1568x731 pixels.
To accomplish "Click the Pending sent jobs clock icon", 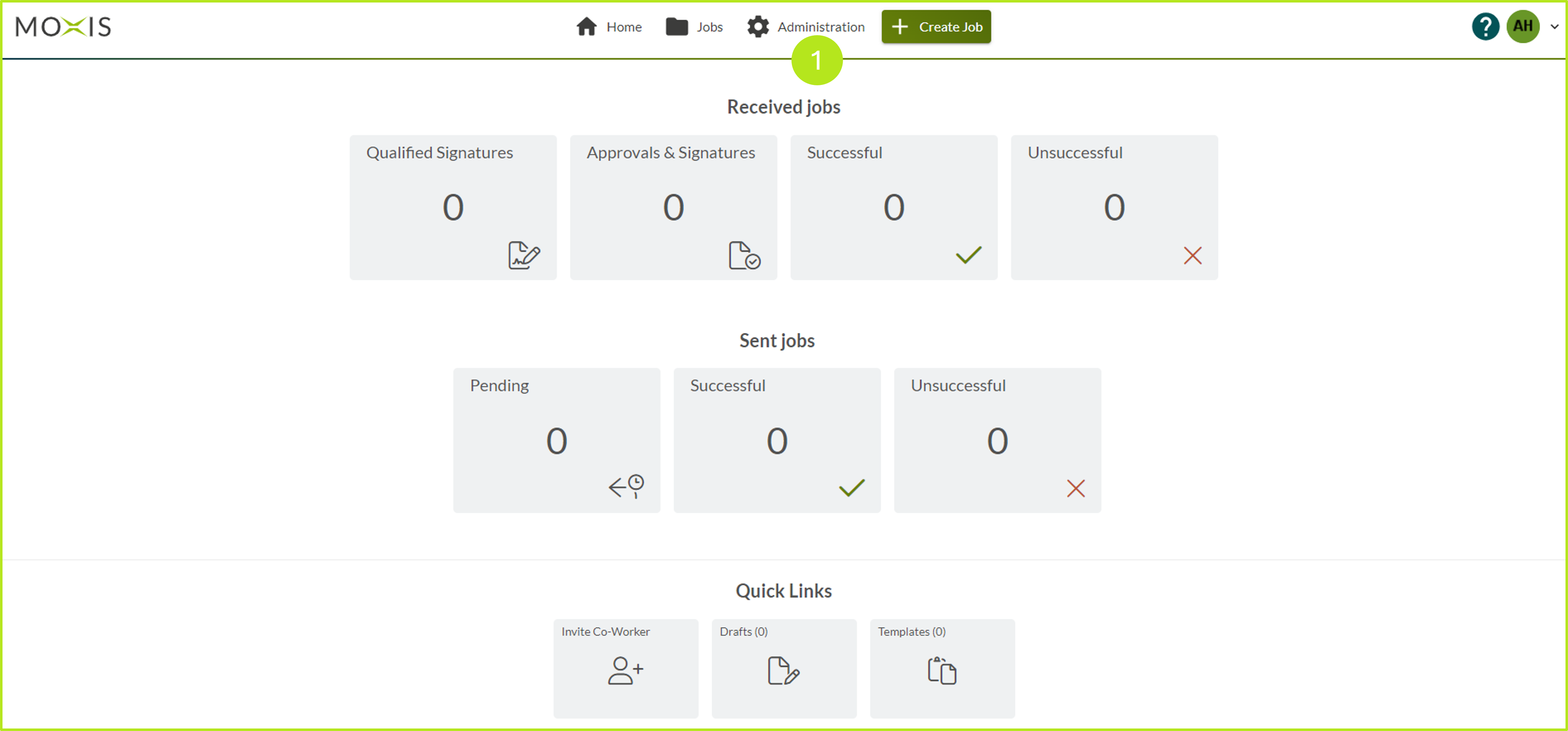I will tap(626, 487).
